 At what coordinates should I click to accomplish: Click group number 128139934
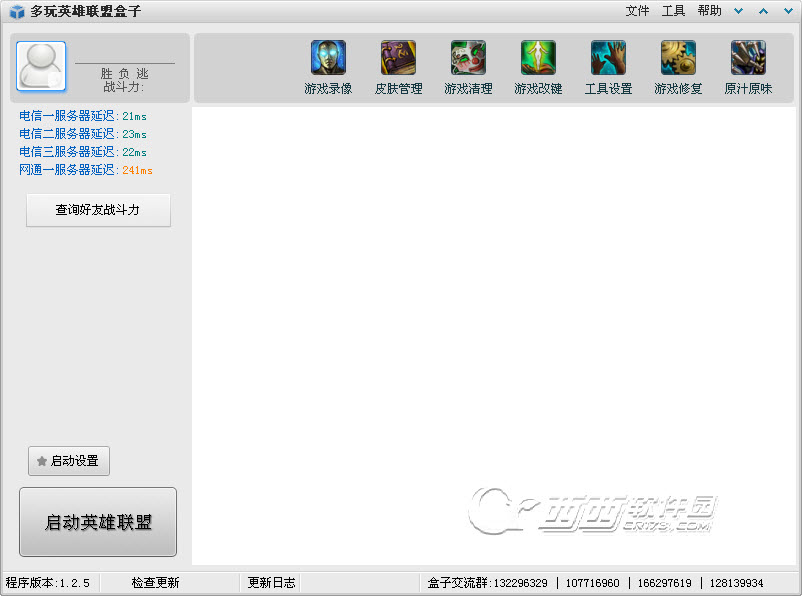tap(737, 583)
